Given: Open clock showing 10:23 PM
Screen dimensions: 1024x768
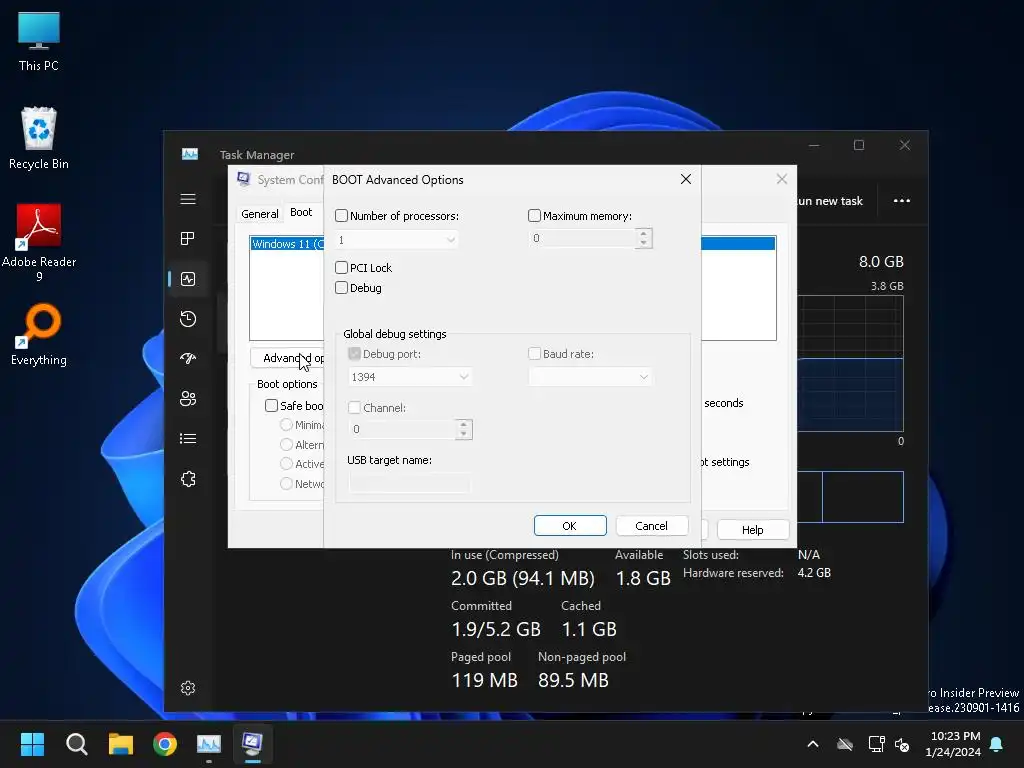Looking at the screenshot, I should pyautogui.click(x=953, y=744).
